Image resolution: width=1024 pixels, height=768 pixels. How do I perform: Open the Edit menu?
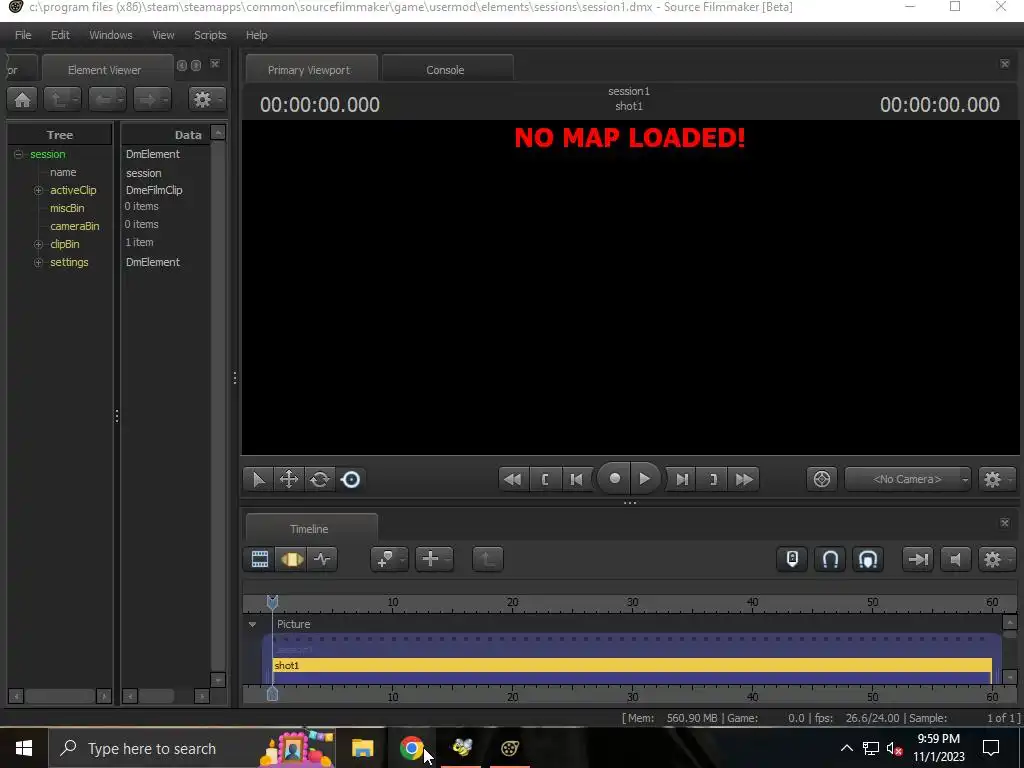coord(60,35)
